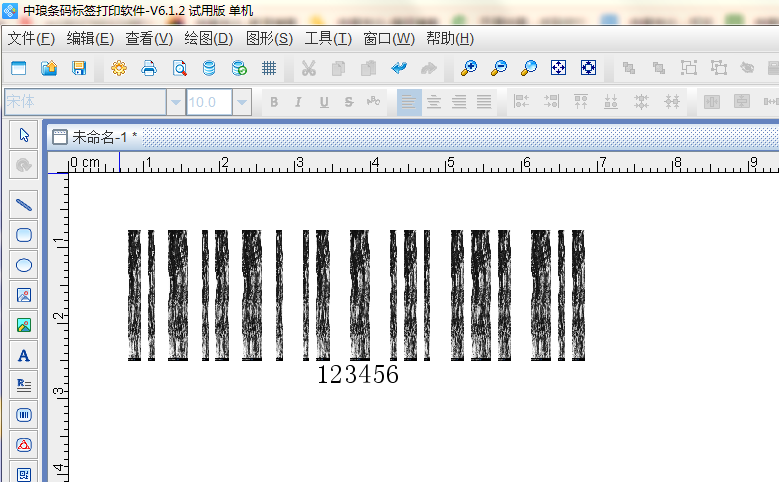Click the zoom in magnifier button

coord(468,68)
